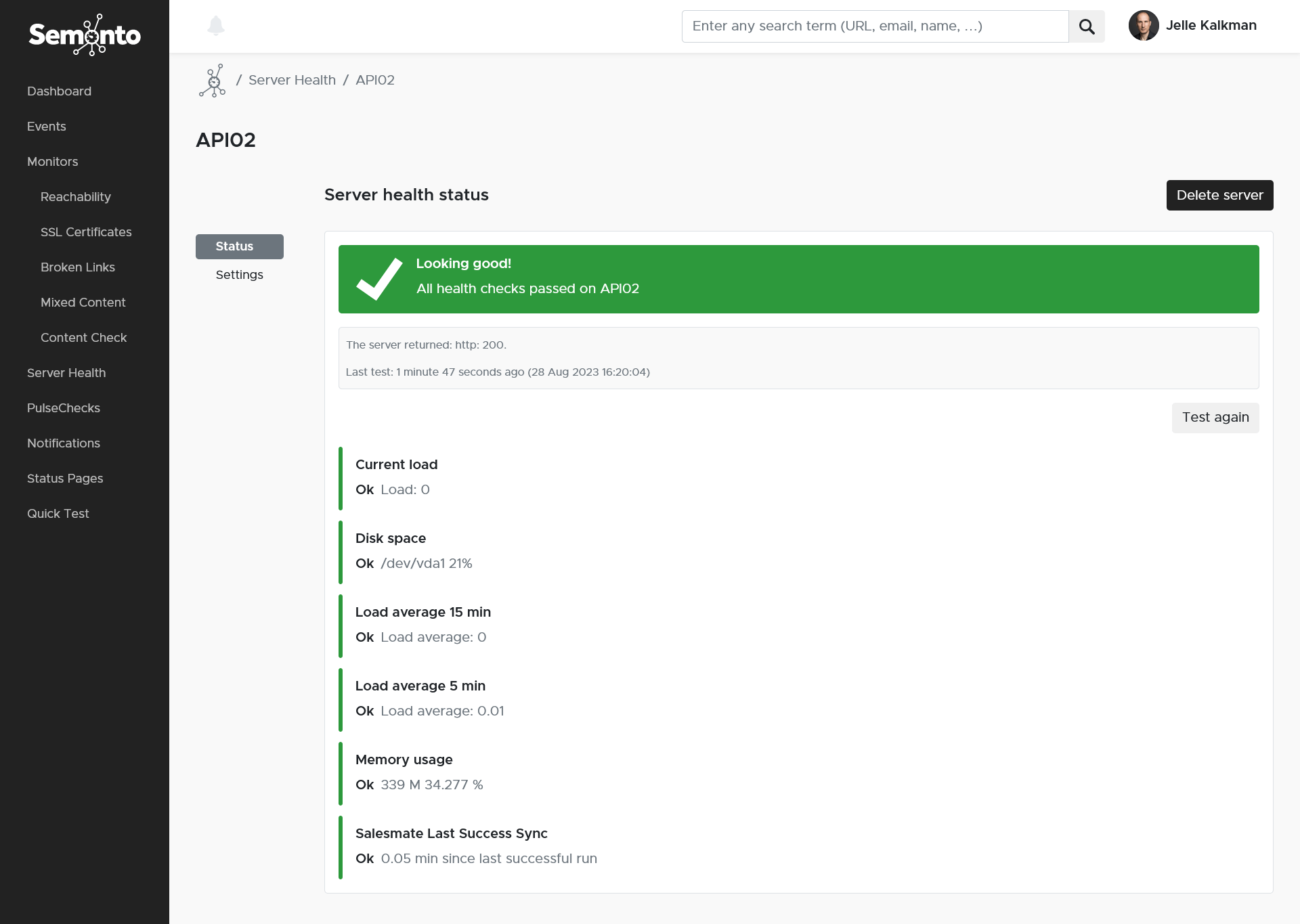Click the Jelle Kalkman username
Screen dimensions: 1300x924
pyautogui.click(x=1211, y=26)
